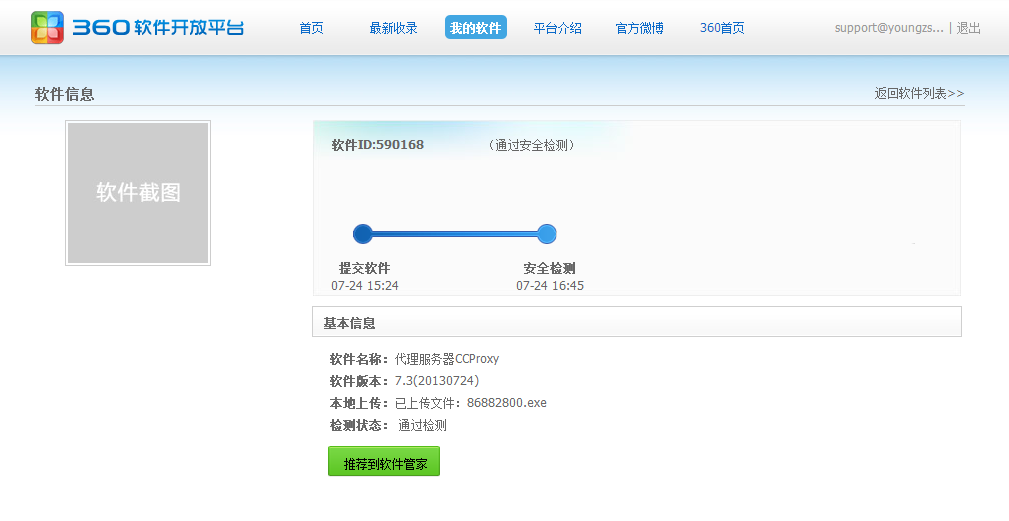
Task: Open the 官方微博 navigation link
Action: (640, 28)
